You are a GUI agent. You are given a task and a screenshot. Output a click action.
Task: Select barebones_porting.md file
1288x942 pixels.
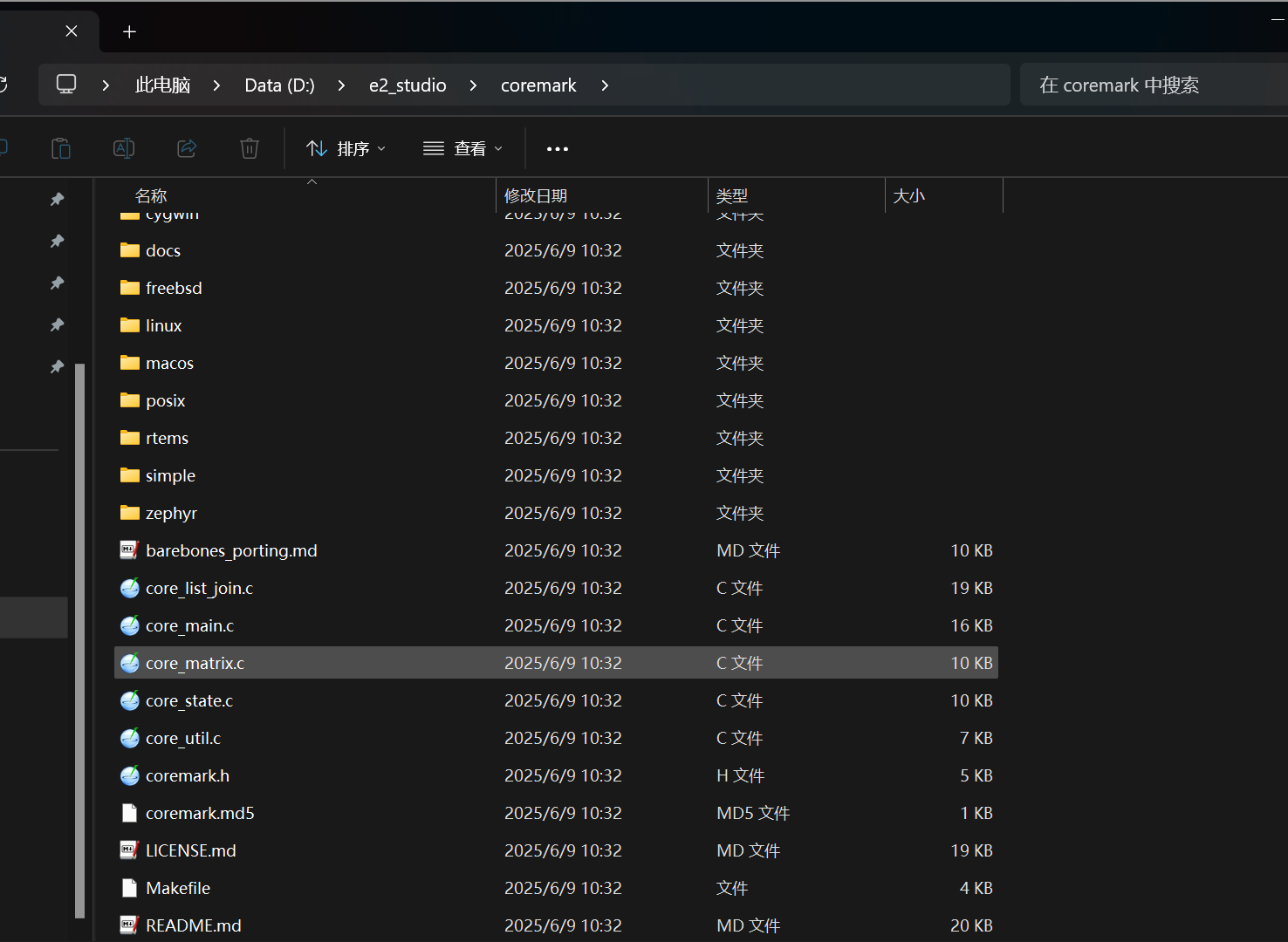click(x=231, y=550)
